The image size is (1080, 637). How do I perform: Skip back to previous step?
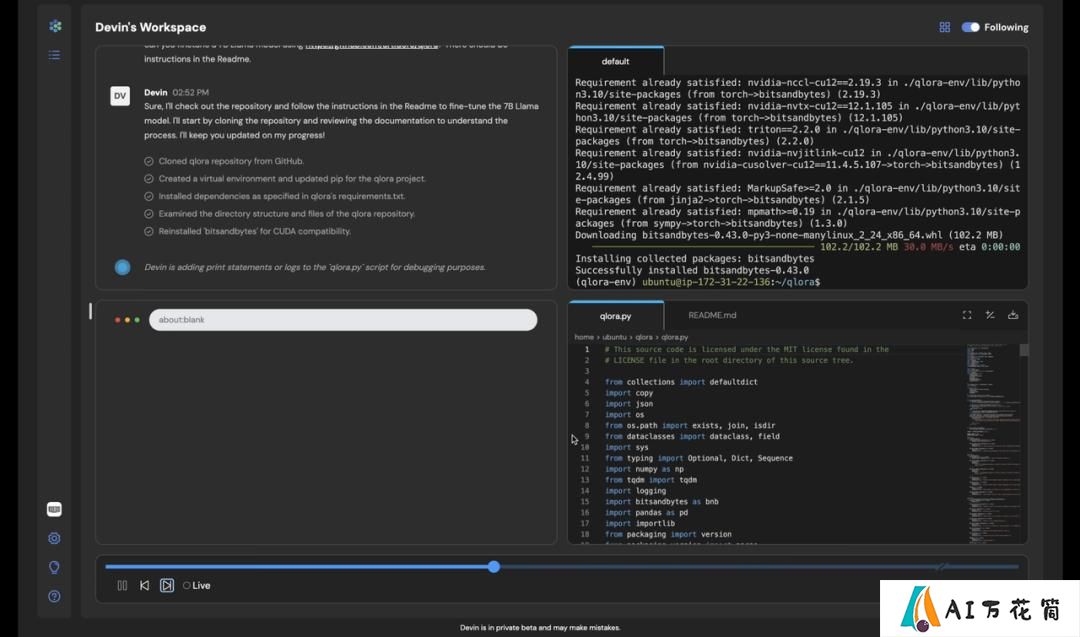click(145, 585)
